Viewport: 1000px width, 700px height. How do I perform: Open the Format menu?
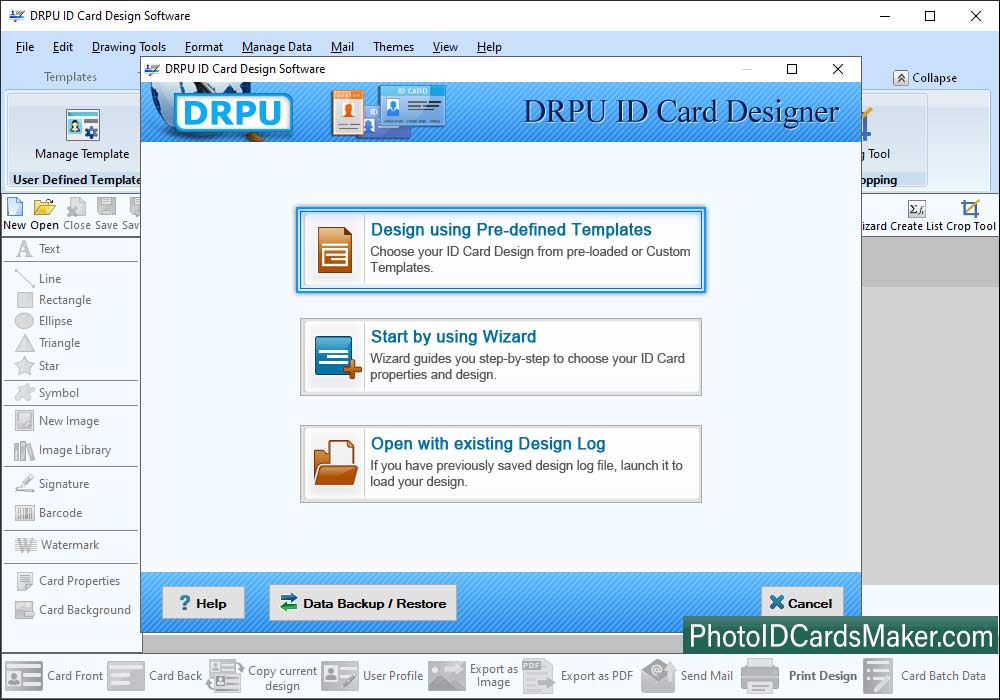(203, 47)
